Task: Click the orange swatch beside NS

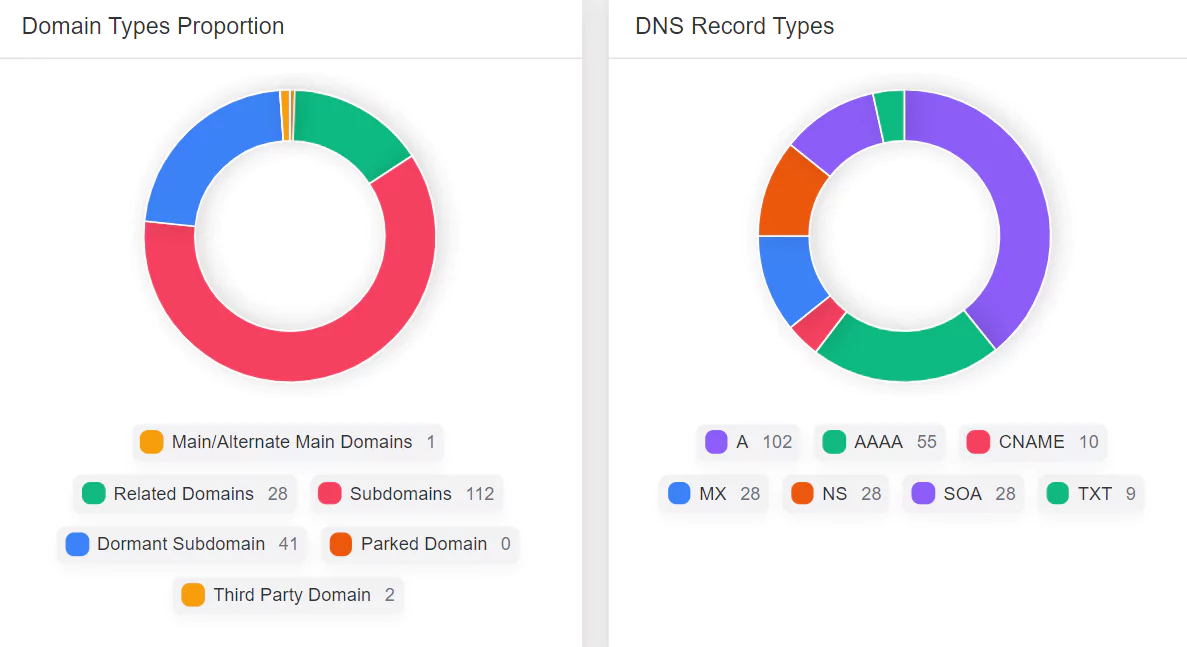Action: click(802, 493)
